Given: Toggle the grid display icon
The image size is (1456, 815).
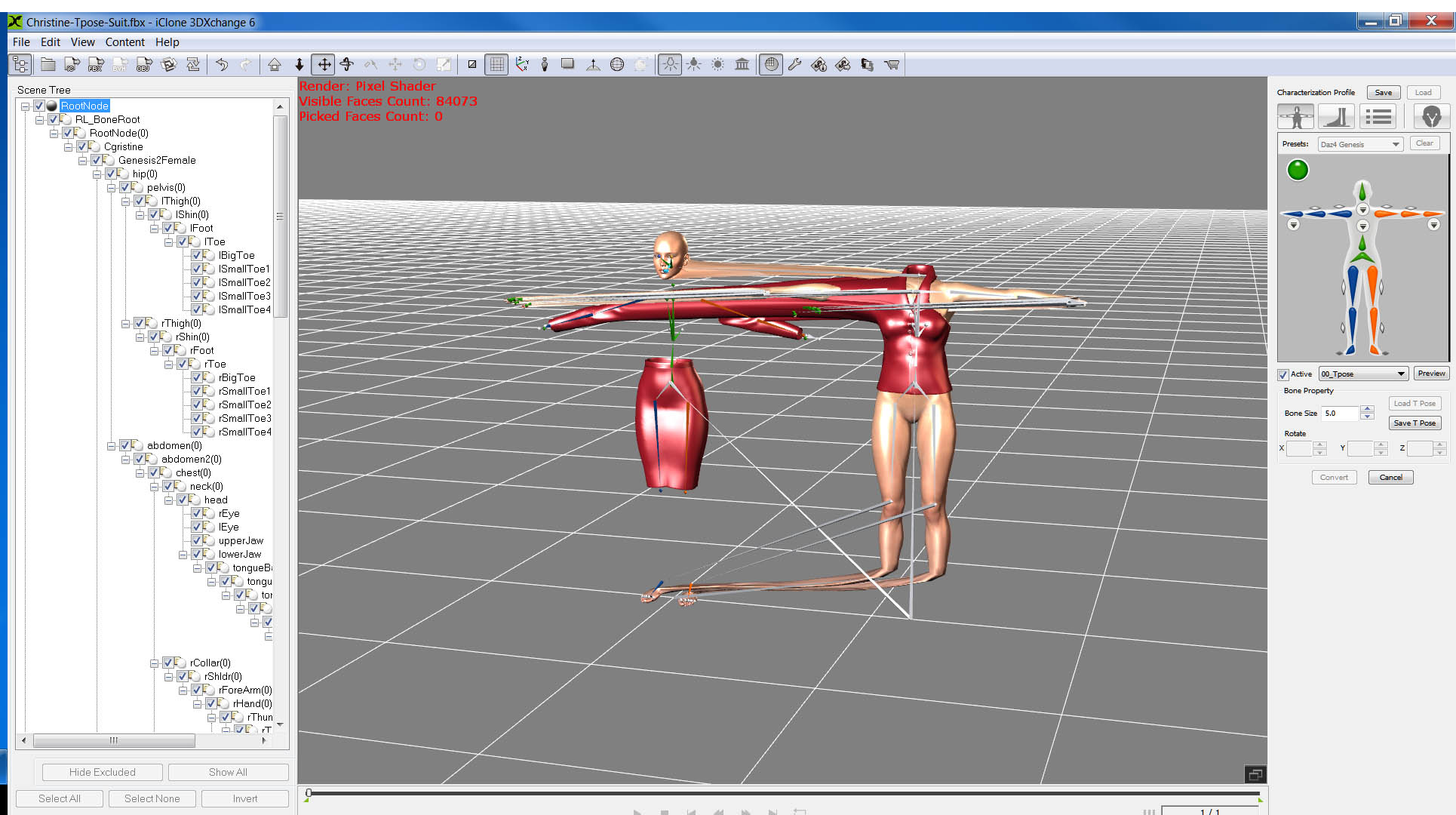Looking at the screenshot, I should [x=496, y=65].
